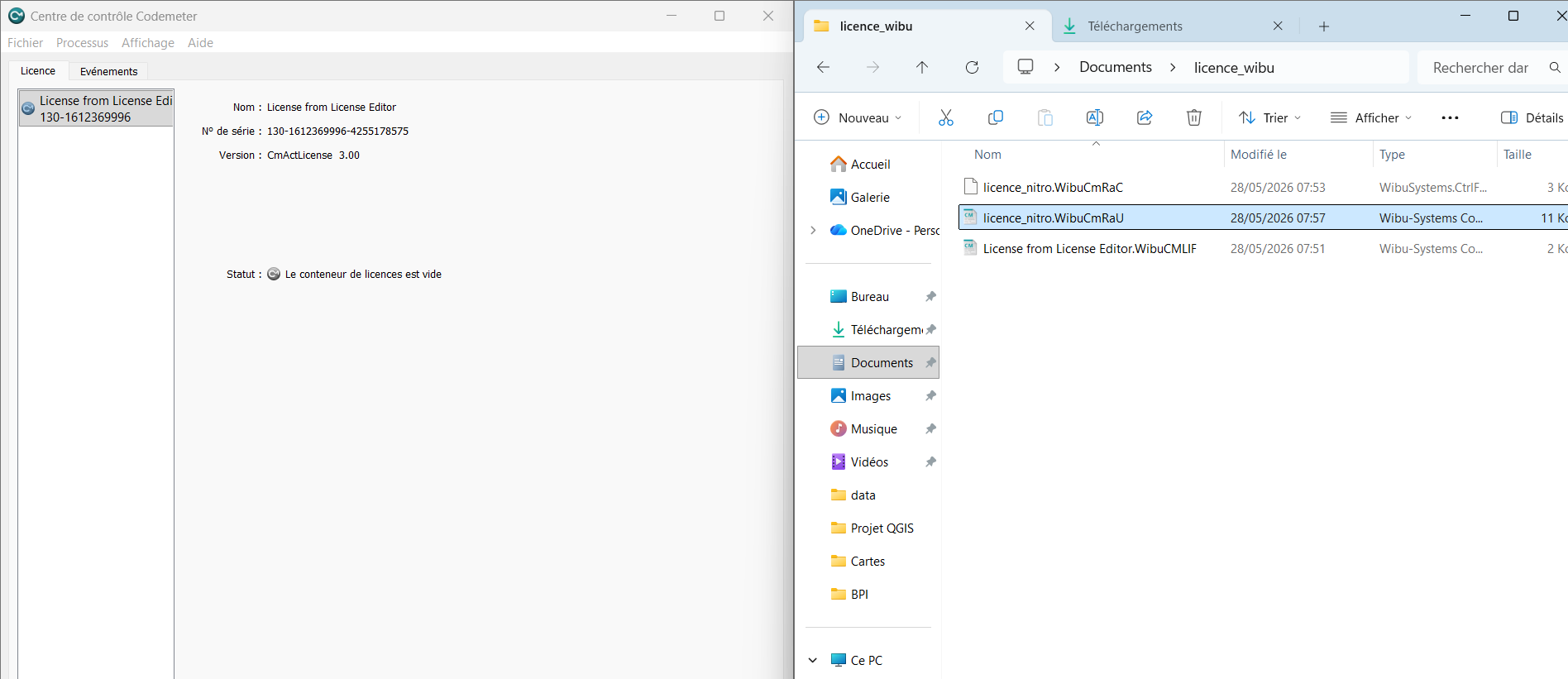Viewport: 1568px width, 679px height.
Task: Click the Musique icon in sidebar
Action: (839, 428)
